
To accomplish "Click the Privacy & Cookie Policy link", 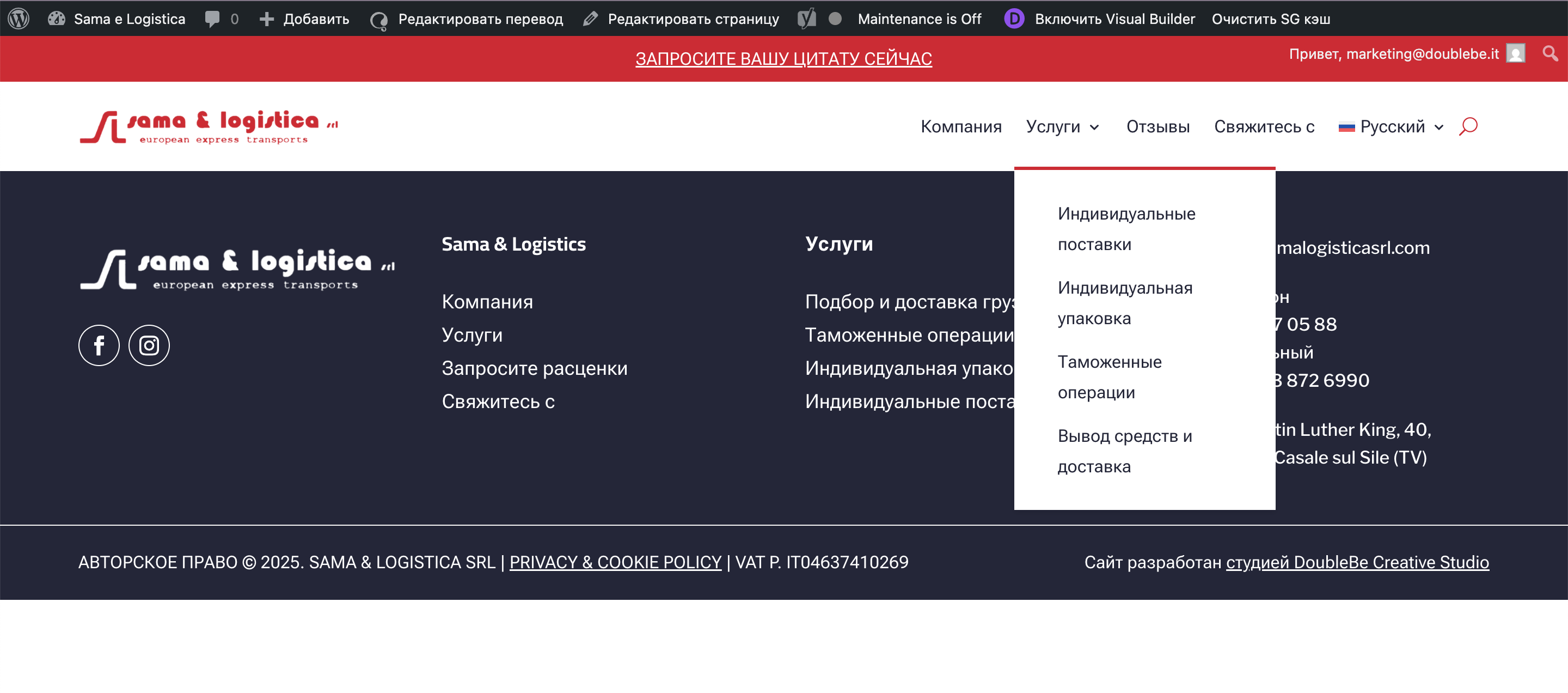I will [615, 562].
